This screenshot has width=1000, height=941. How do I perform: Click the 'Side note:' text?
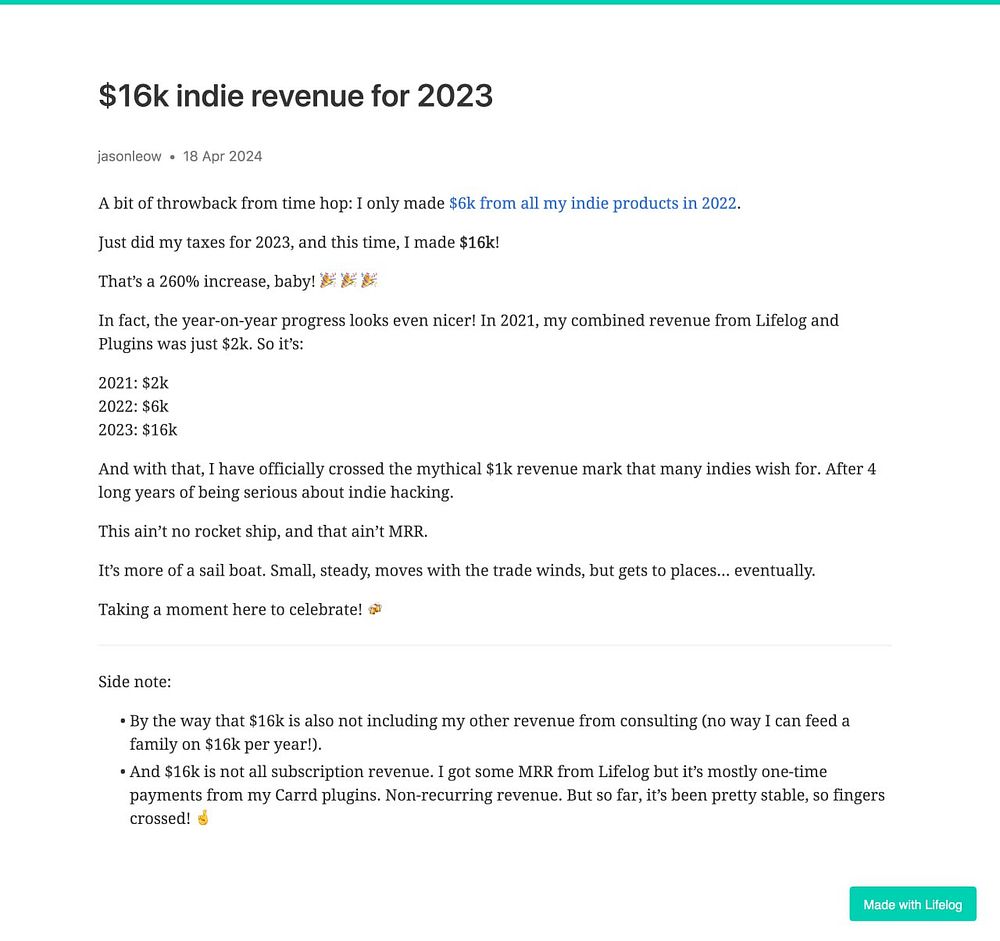pyautogui.click(x=134, y=682)
